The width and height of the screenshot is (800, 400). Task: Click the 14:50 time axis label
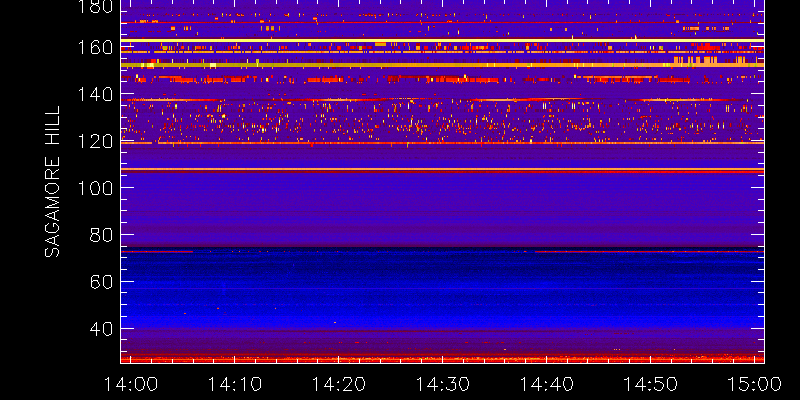tap(650, 384)
